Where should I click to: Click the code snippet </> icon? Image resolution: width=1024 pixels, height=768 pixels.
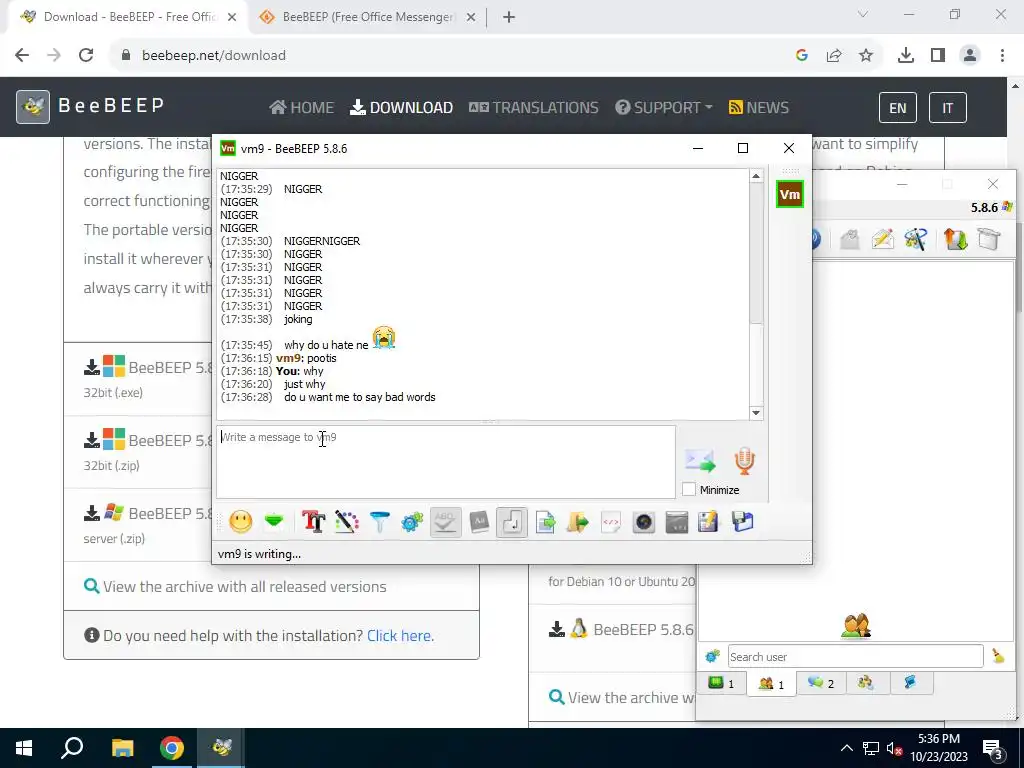point(611,522)
